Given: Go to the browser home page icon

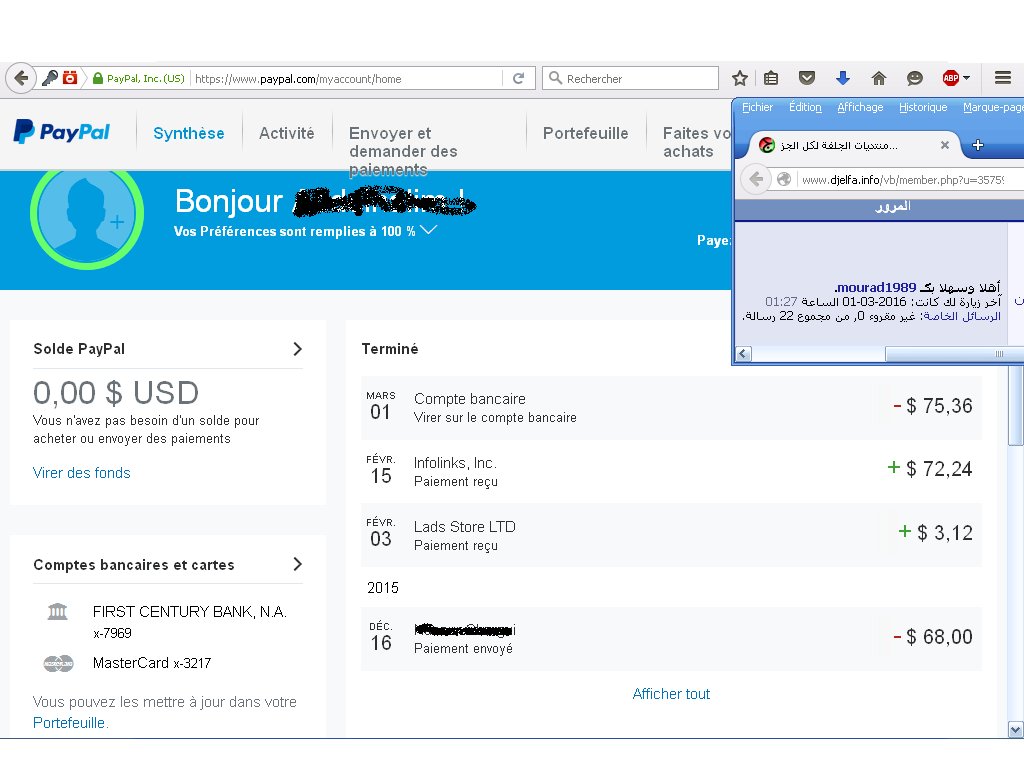Looking at the screenshot, I should coord(879,78).
